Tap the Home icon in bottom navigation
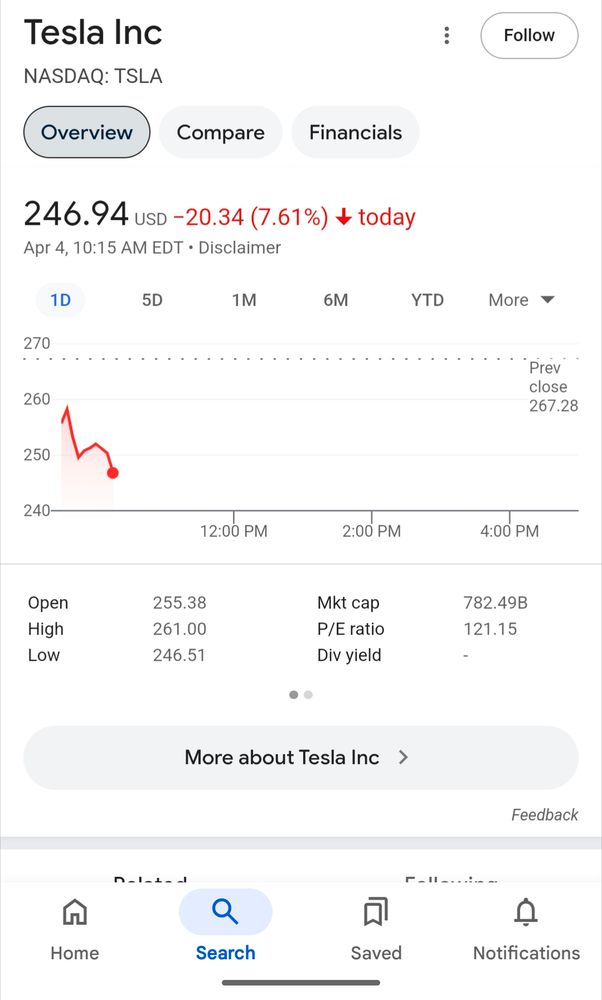Image resolution: width=602 pixels, height=1000 pixels. click(75, 912)
